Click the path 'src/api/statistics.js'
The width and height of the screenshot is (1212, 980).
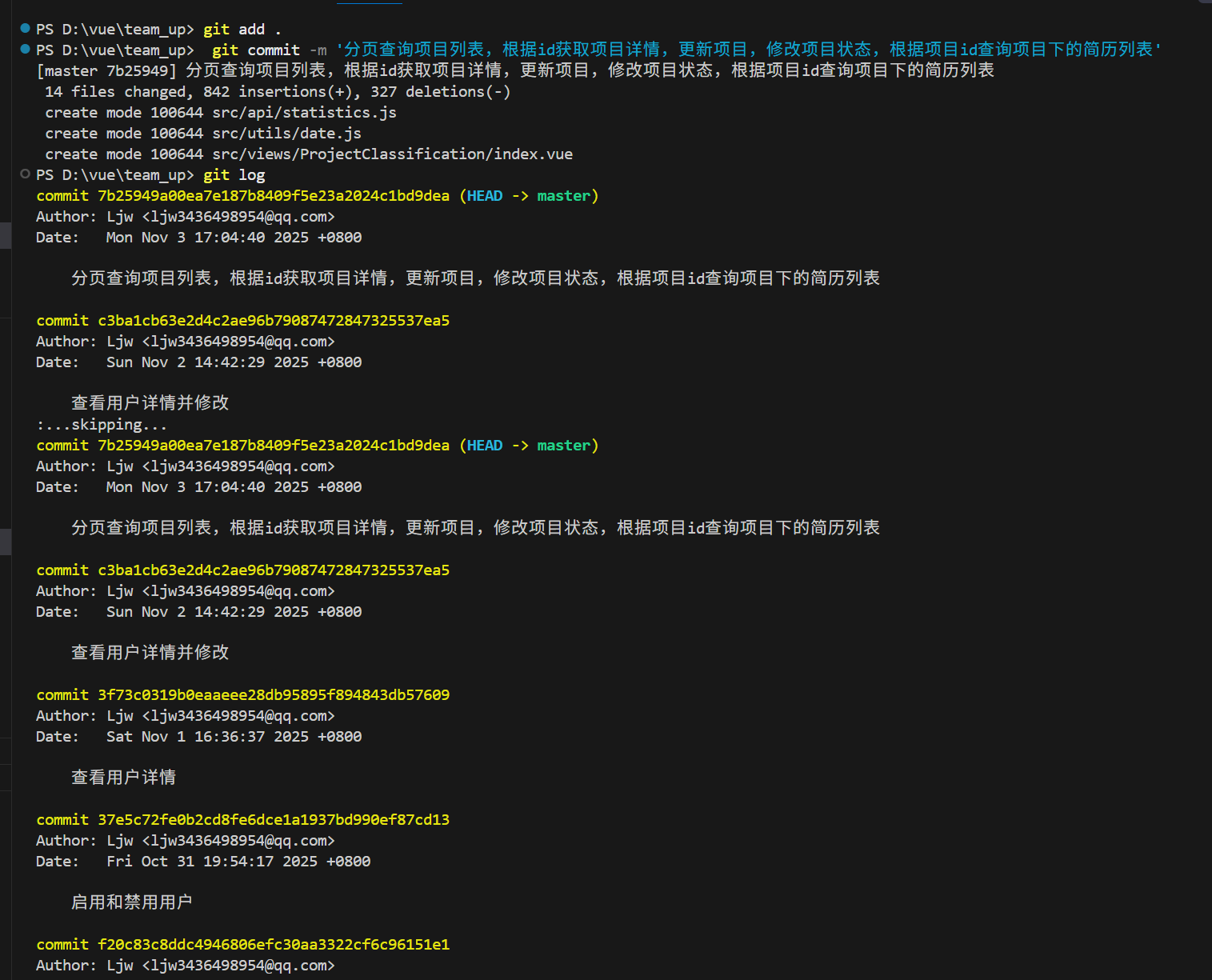[x=304, y=113]
